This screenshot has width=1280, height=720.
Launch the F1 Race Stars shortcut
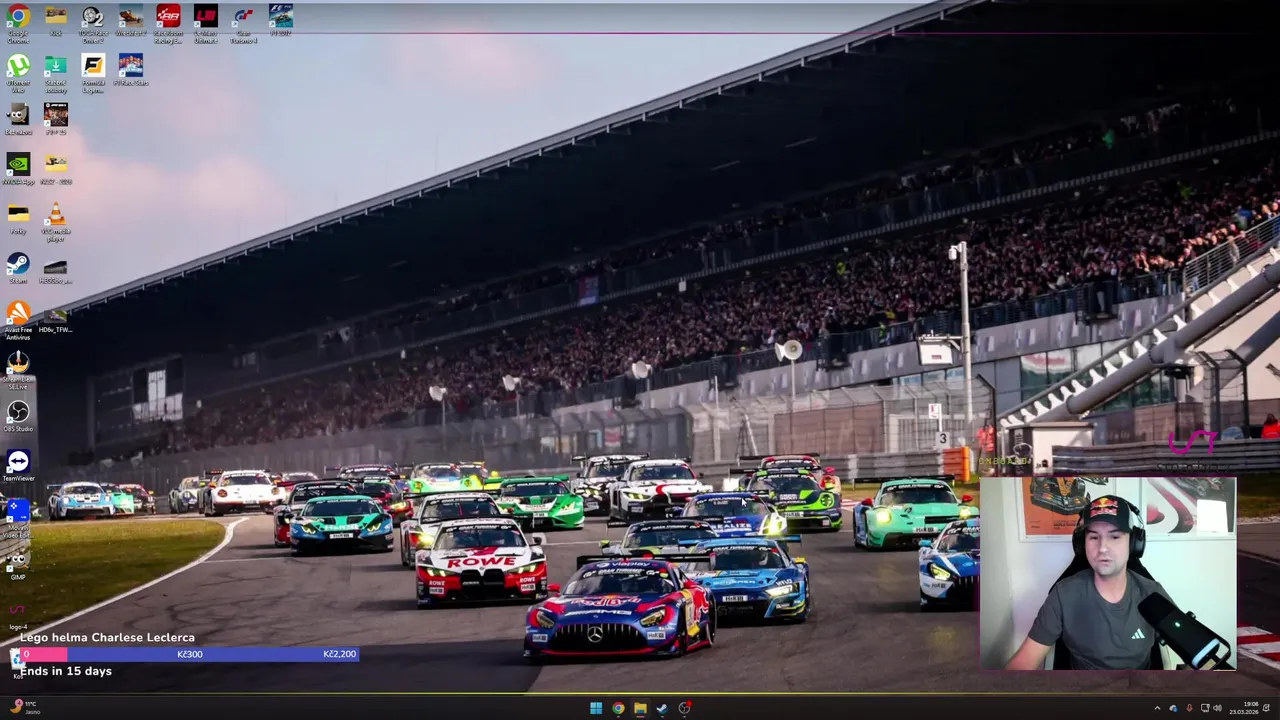(x=130, y=71)
